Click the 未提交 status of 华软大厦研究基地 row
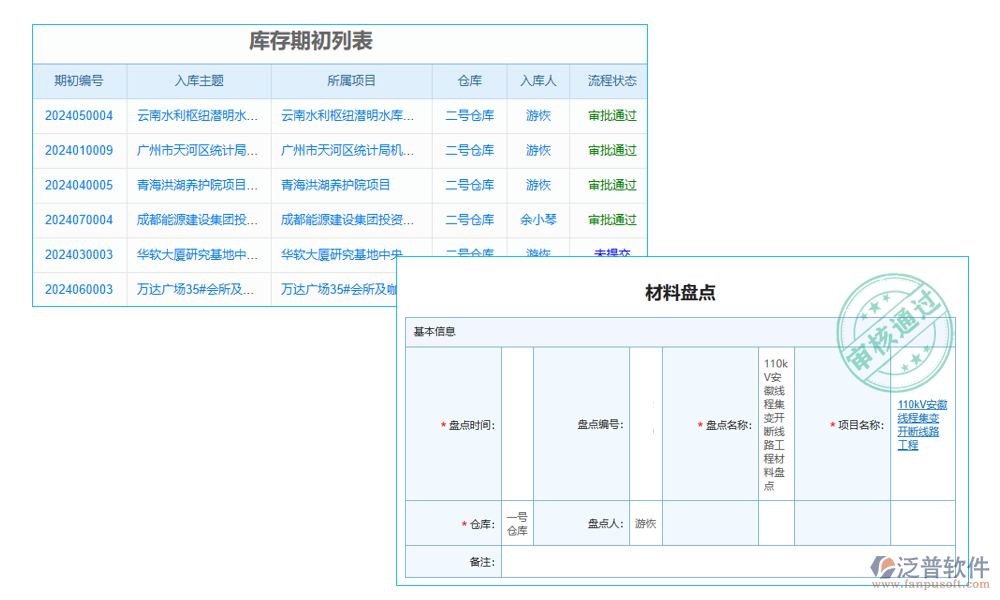The width and height of the screenshot is (1000, 600). click(x=610, y=254)
